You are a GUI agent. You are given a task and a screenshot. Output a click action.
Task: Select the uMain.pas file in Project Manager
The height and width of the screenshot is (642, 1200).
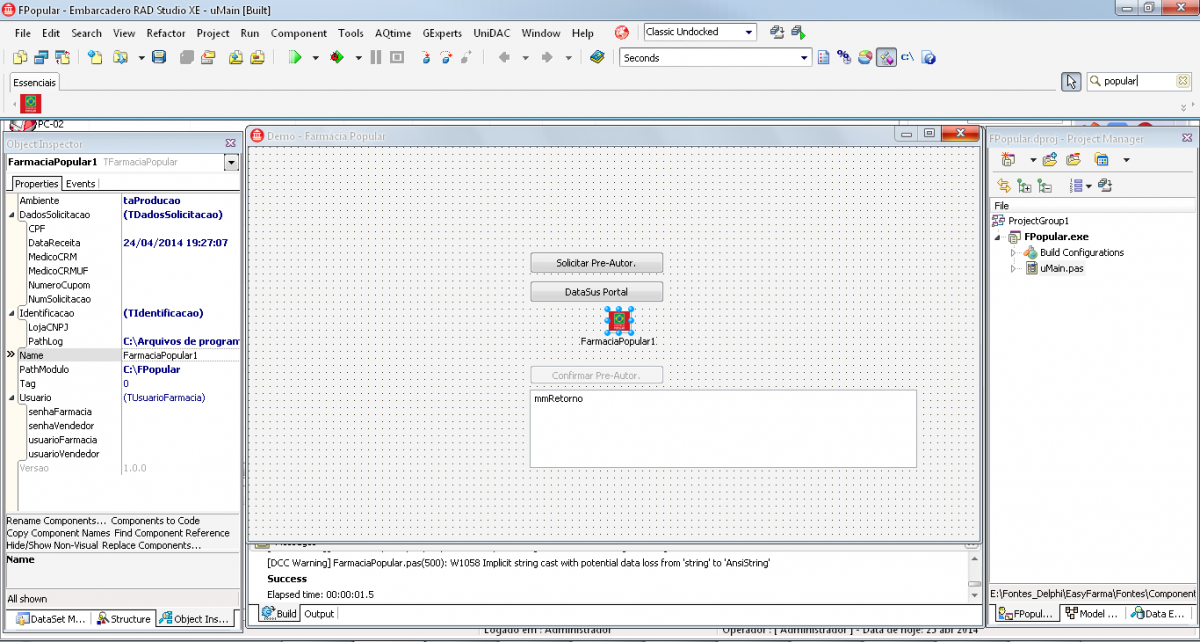(x=1062, y=268)
